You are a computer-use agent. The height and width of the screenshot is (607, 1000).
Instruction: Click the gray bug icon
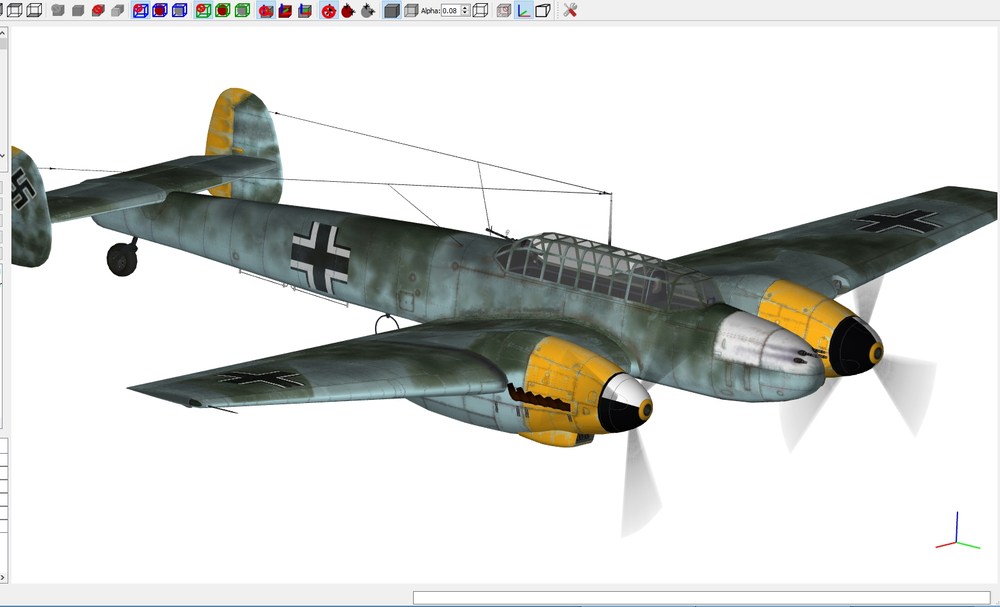[x=367, y=10]
